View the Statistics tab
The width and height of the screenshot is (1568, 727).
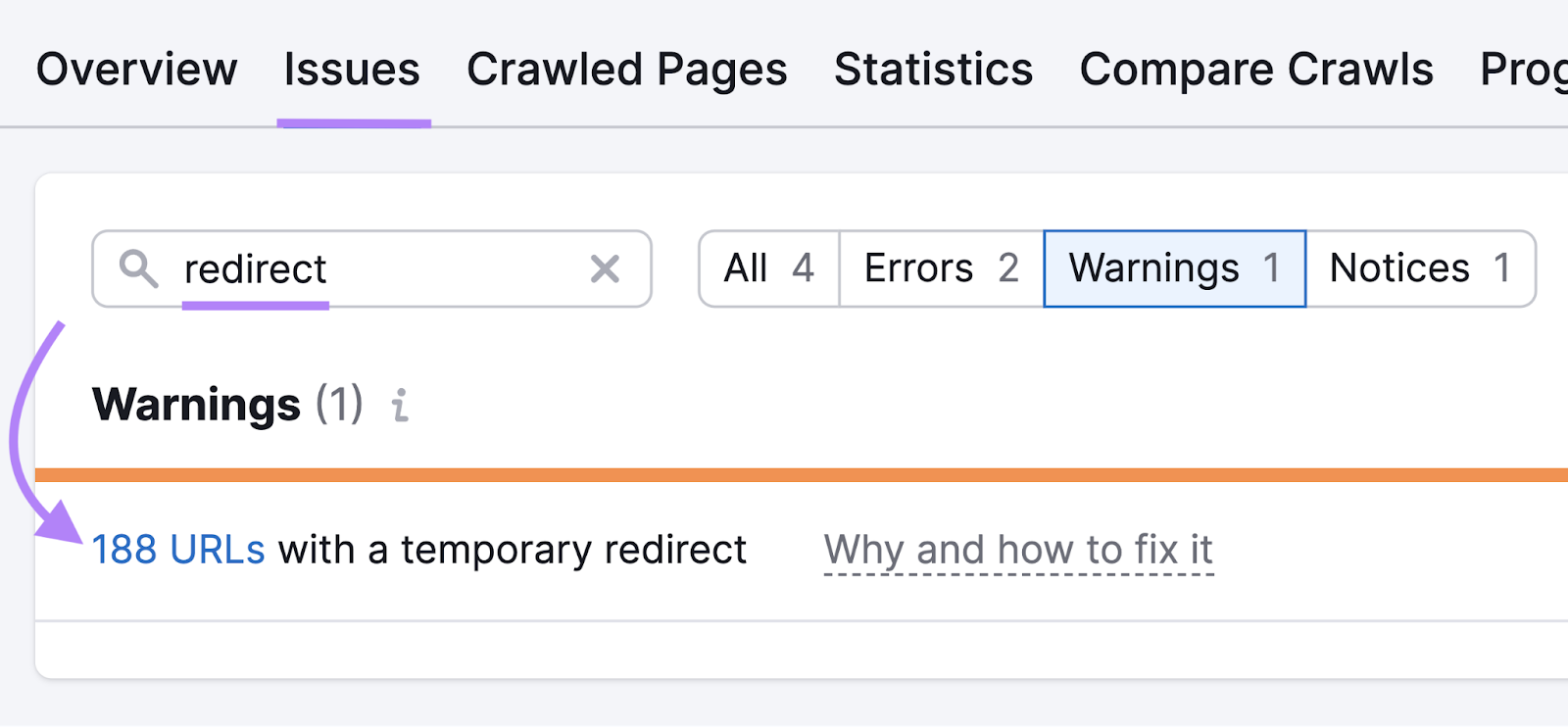point(932,69)
